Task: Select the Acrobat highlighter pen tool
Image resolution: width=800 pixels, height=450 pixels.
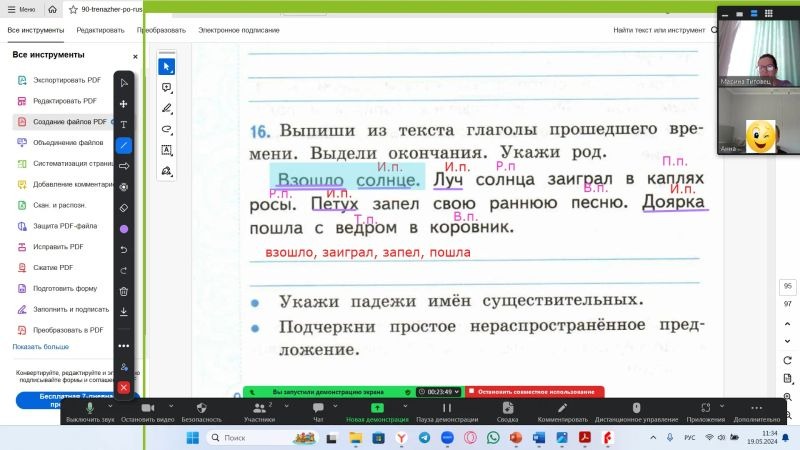Action: (167, 108)
